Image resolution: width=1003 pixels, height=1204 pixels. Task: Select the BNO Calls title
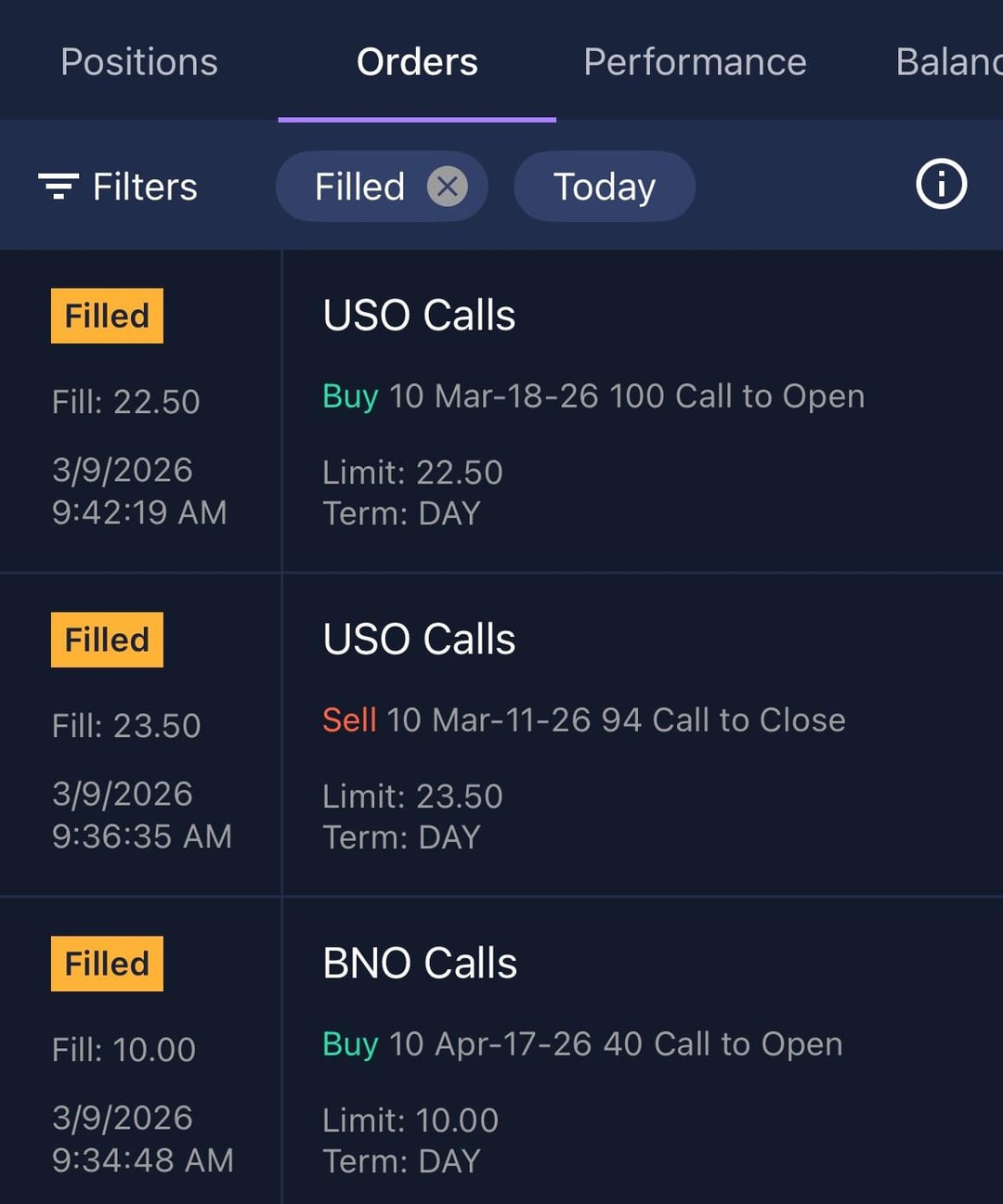(420, 963)
